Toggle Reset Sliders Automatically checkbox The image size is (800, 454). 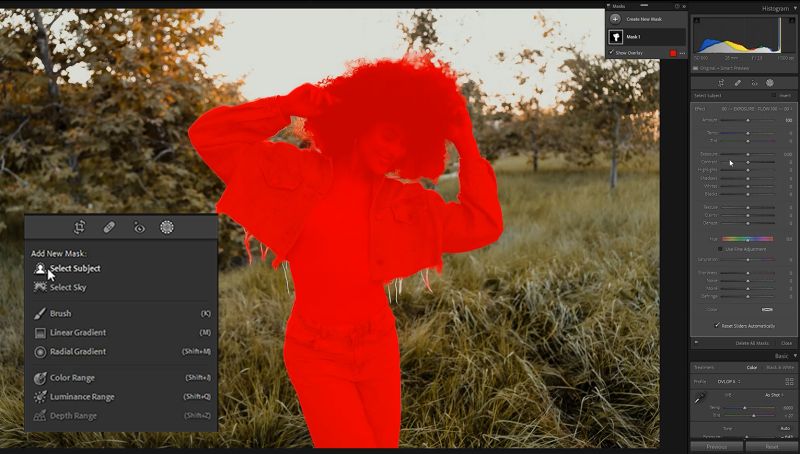(717, 325)
